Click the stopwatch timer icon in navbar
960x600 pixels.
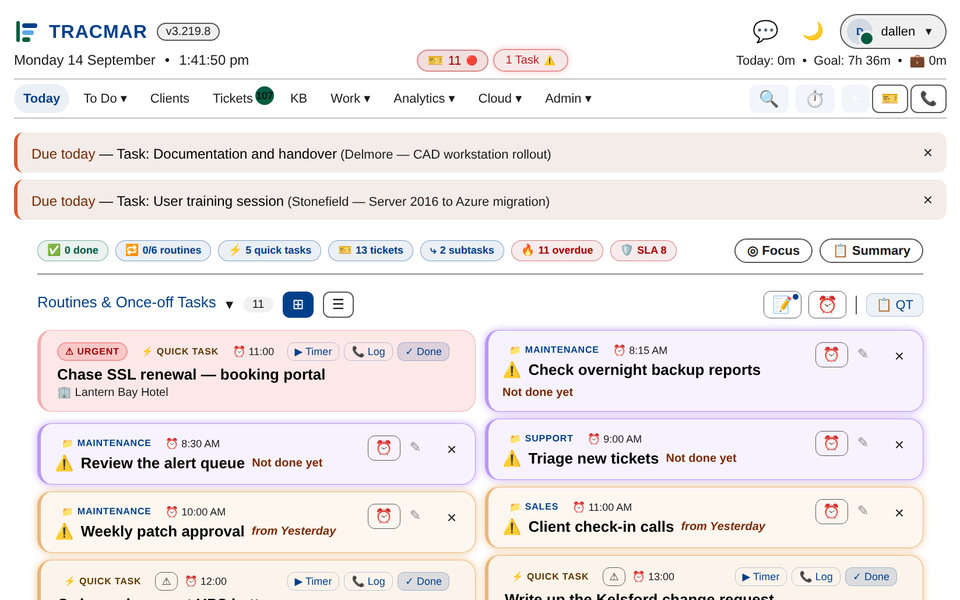(x=815, y=99)
